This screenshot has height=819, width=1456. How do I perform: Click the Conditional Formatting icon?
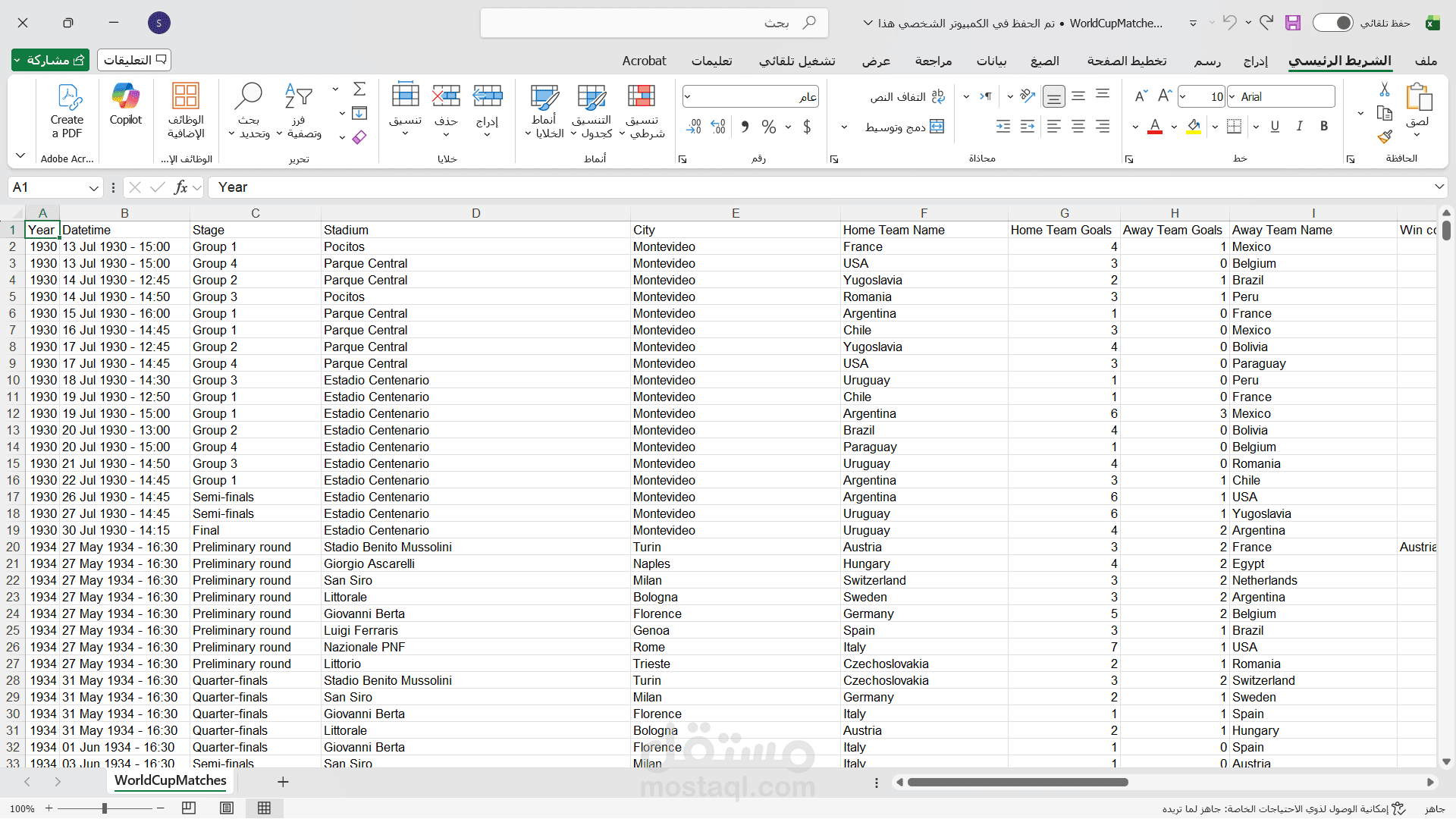641,97
